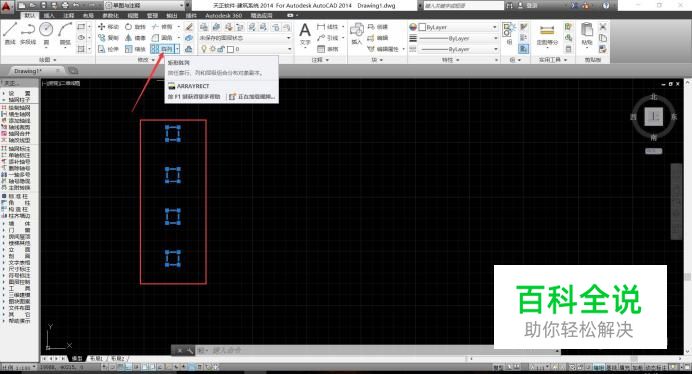Select the Polyline (多段线) tool
692x374 pixels.
pos(28,34)
